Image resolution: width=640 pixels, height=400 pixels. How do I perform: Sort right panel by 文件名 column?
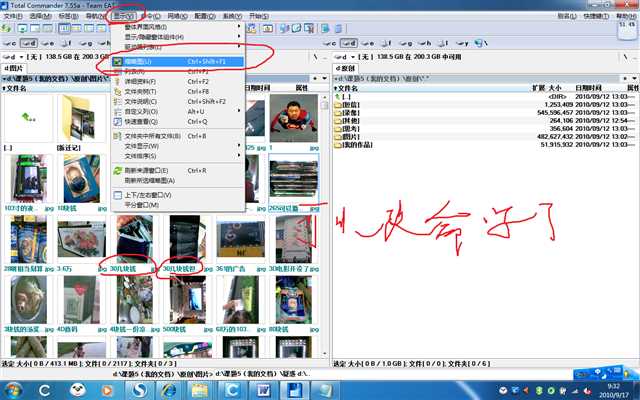[x=346, y=88]
